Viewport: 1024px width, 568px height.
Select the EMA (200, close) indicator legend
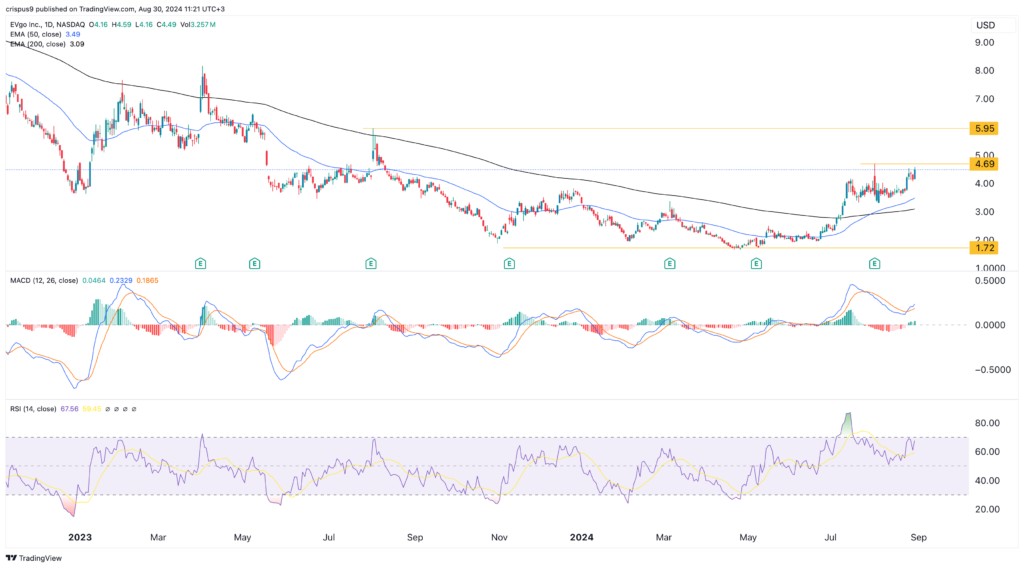(46, 46)
